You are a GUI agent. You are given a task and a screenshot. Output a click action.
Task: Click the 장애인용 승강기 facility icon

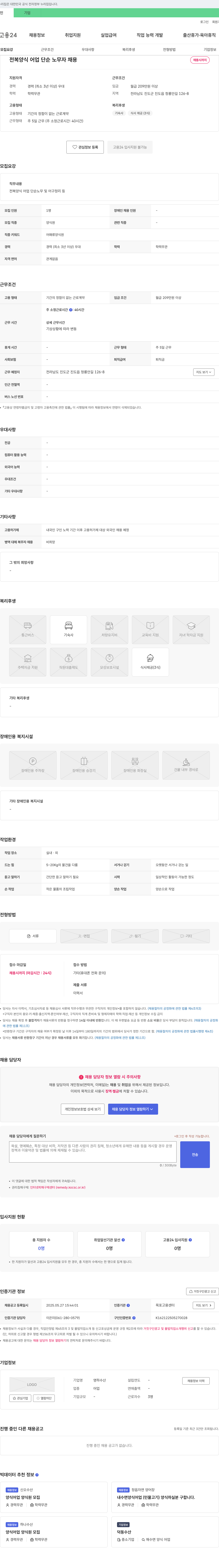point(84,765)
